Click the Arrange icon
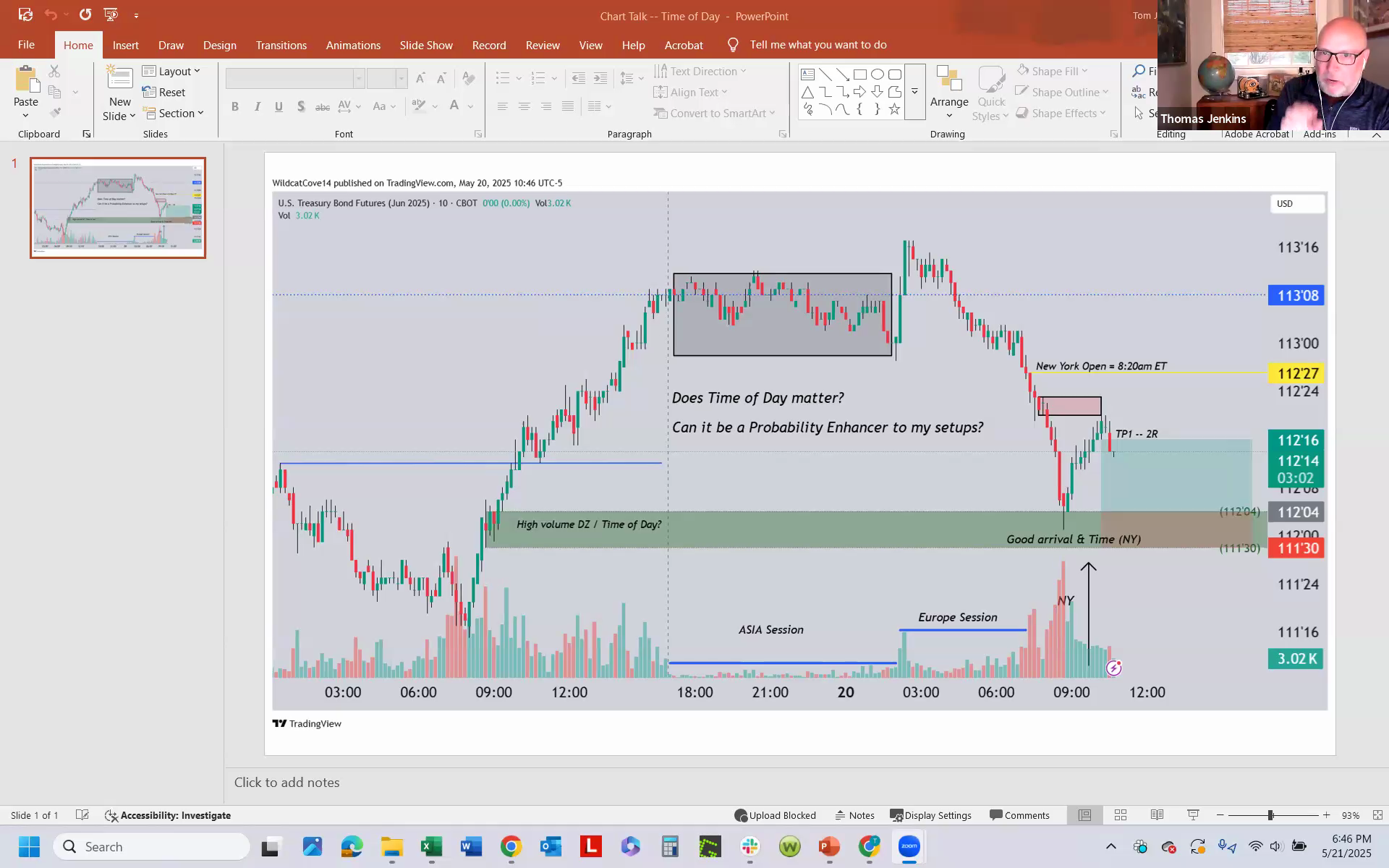This screenshot has height=868, width=1389. pos(948,80)
